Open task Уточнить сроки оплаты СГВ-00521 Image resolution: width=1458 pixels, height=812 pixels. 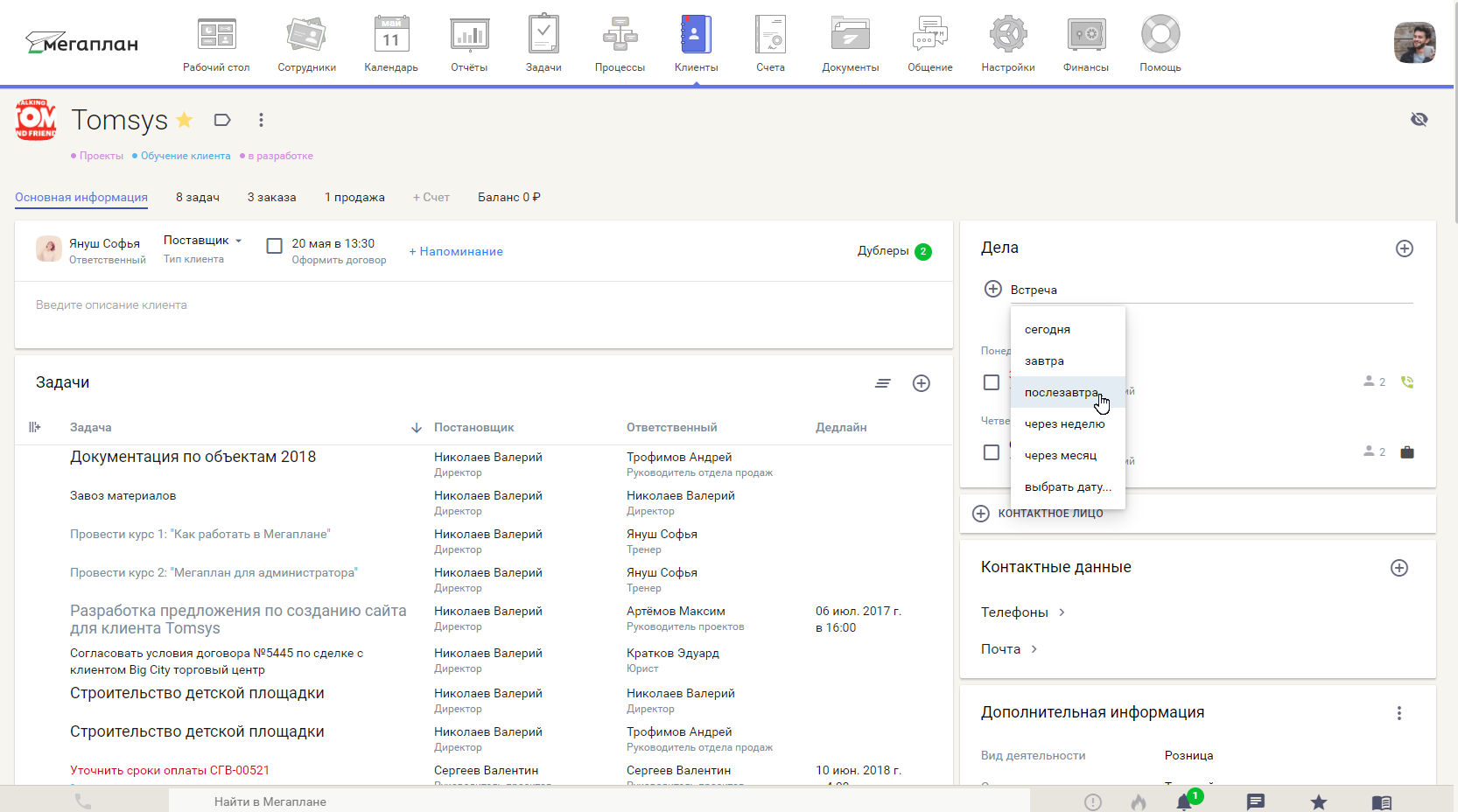point(170,770)
